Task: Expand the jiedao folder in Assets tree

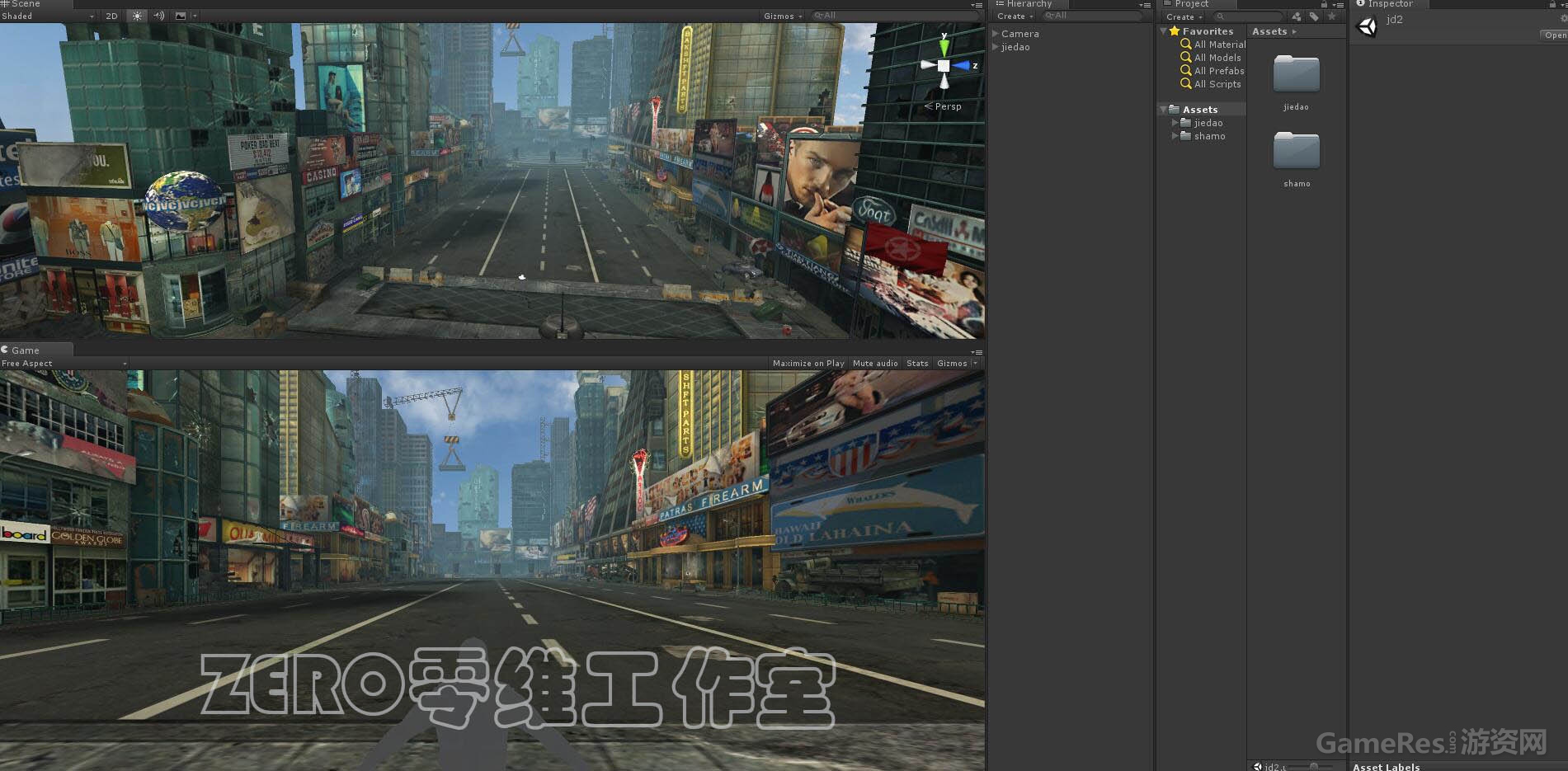Action: tap(1175, 123)
